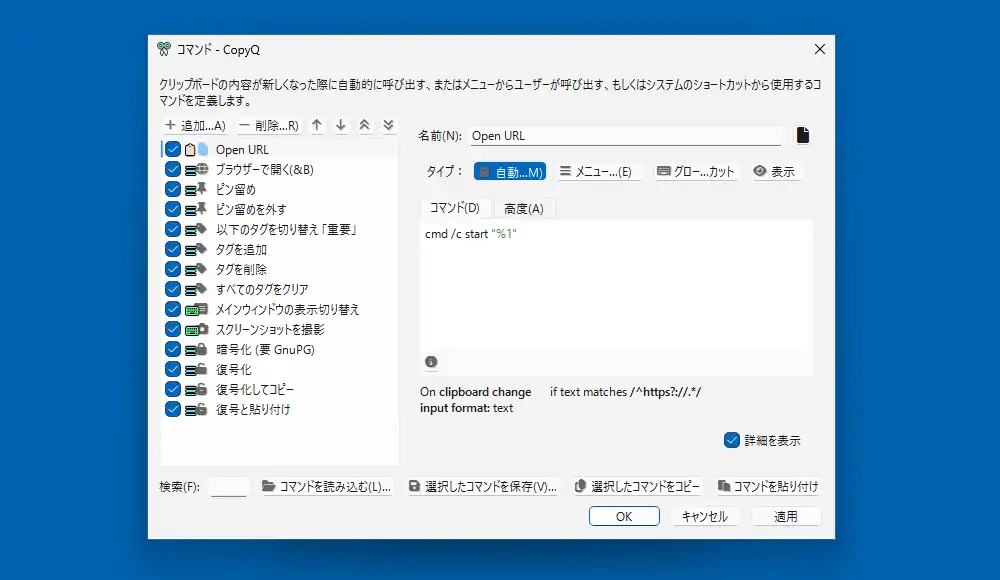This screenshot has width=1000, height=580.
Task: Click the file icon next to name field
Action: [x=802, y=136]
